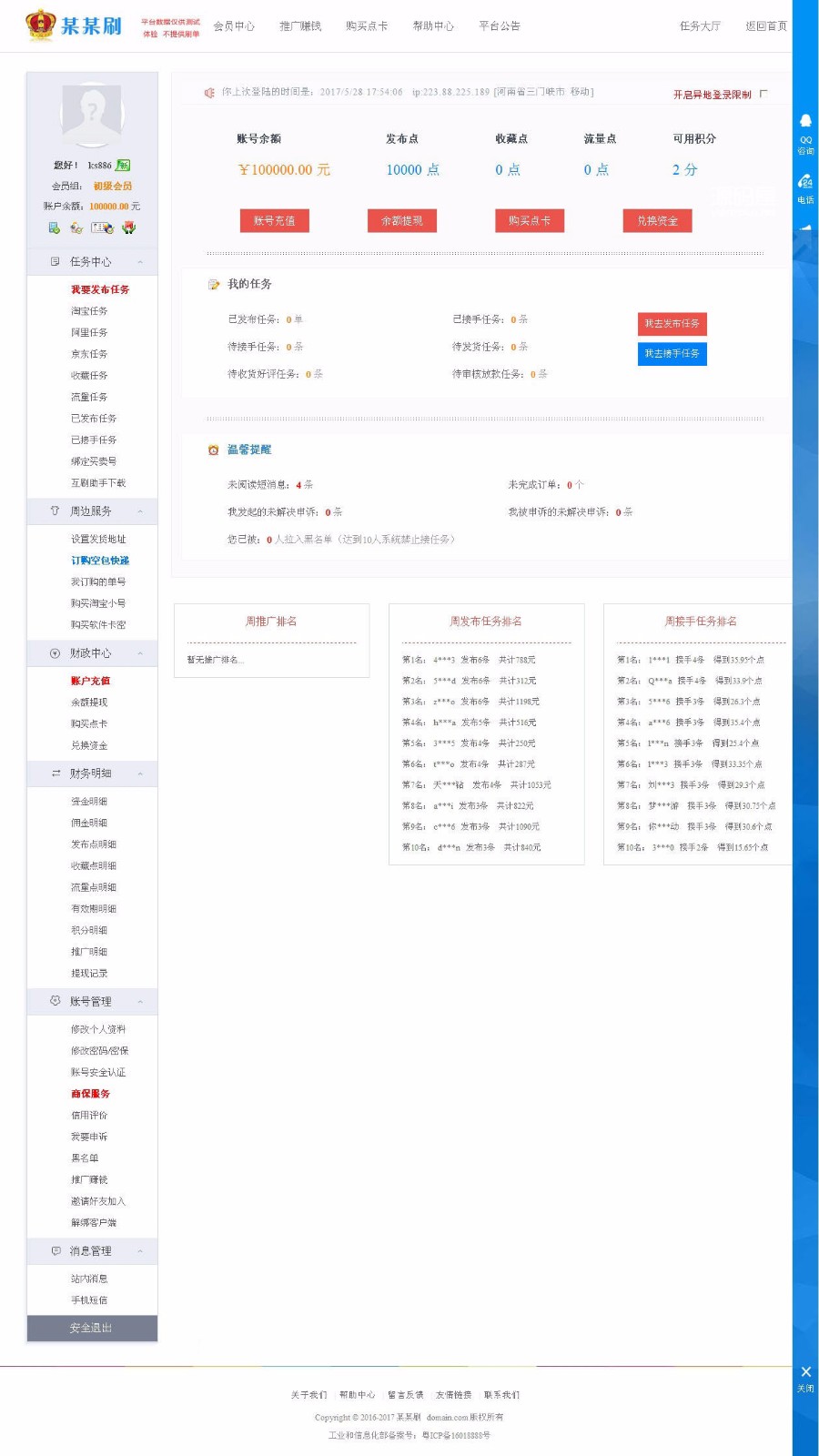Open 京东任务 in sidebar

point(89,354)
